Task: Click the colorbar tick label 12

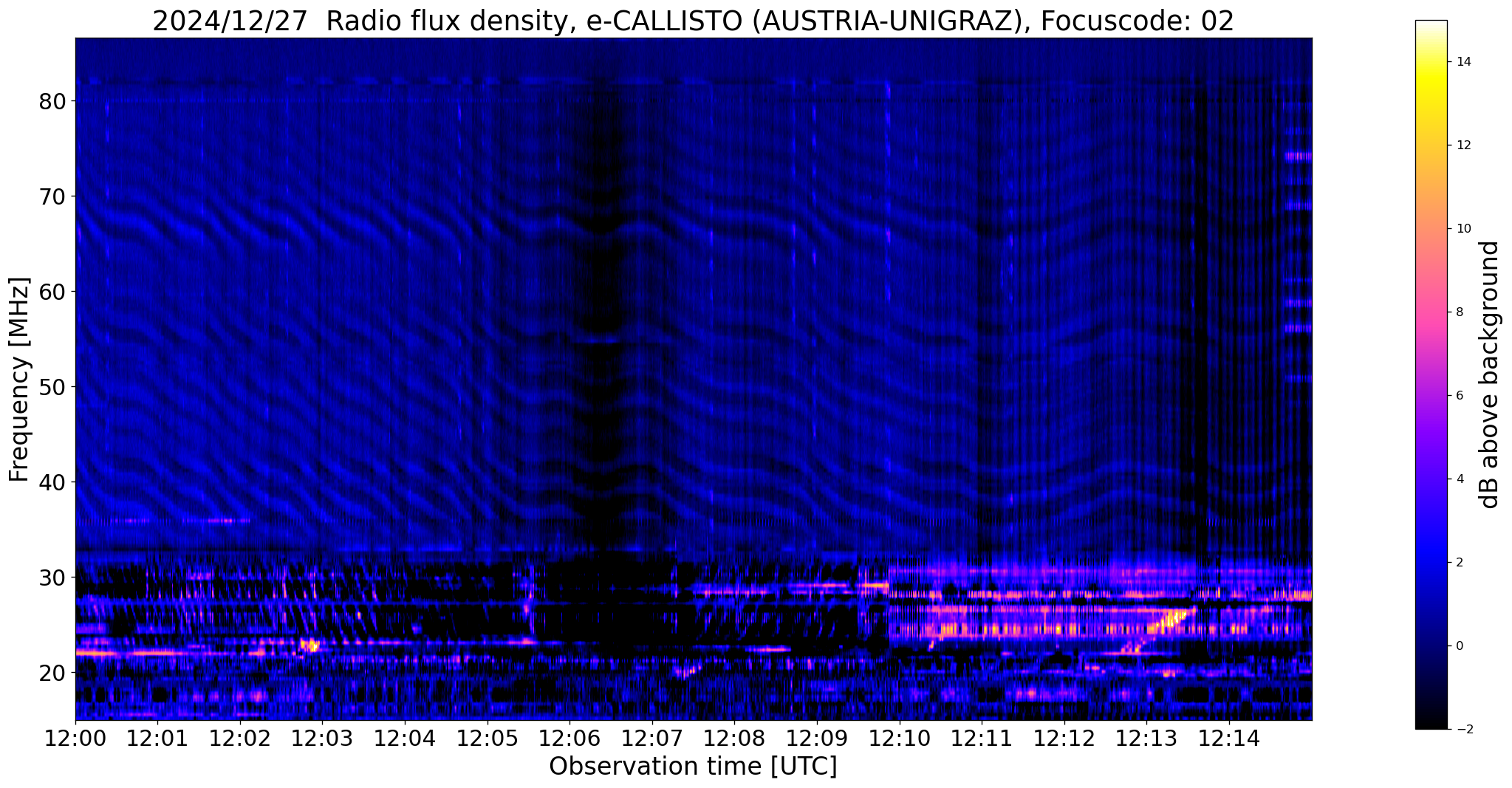Action: pos(1463,145)
